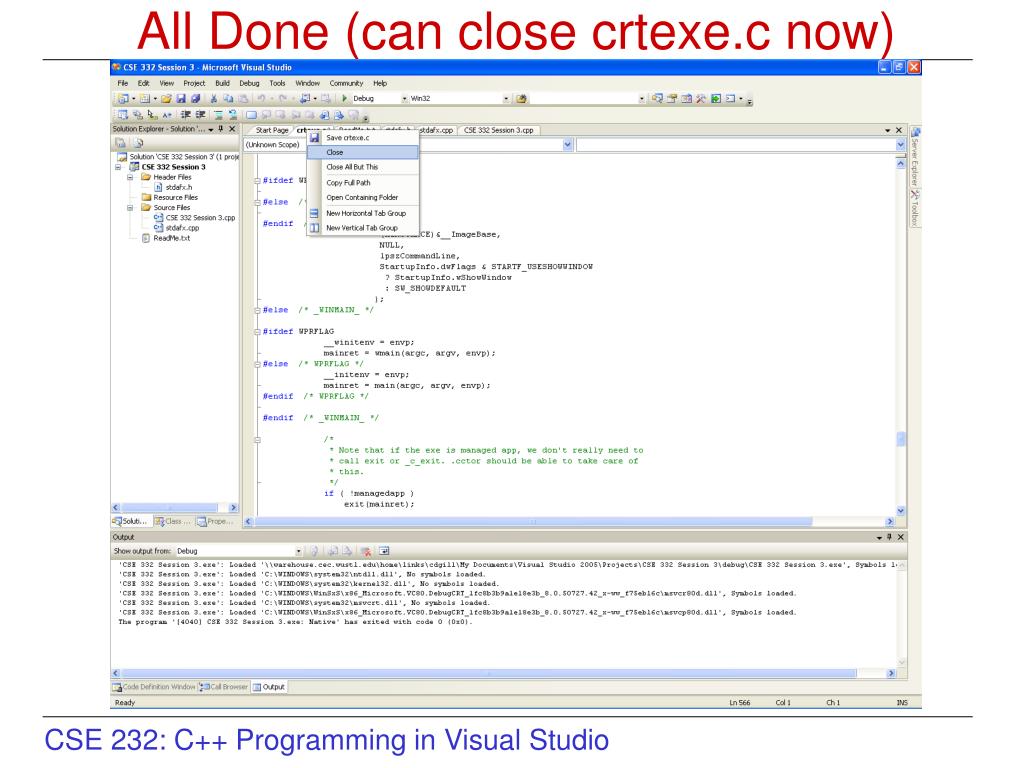Open the Start Page toolbar icon
This screenshot has height=768, width=1024.
[716, 99]
